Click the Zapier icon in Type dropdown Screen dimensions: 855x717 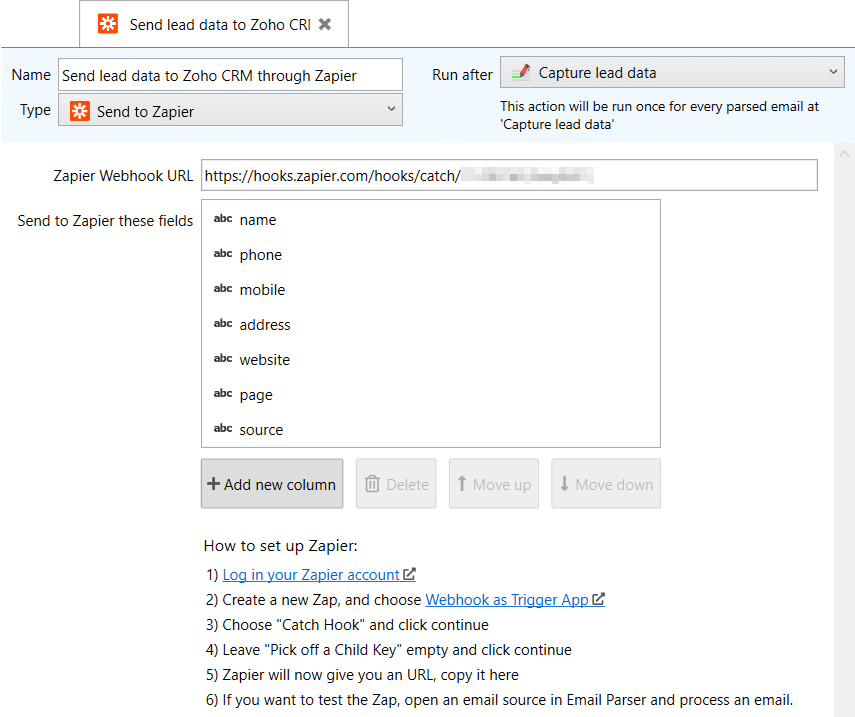click(80, 111)
